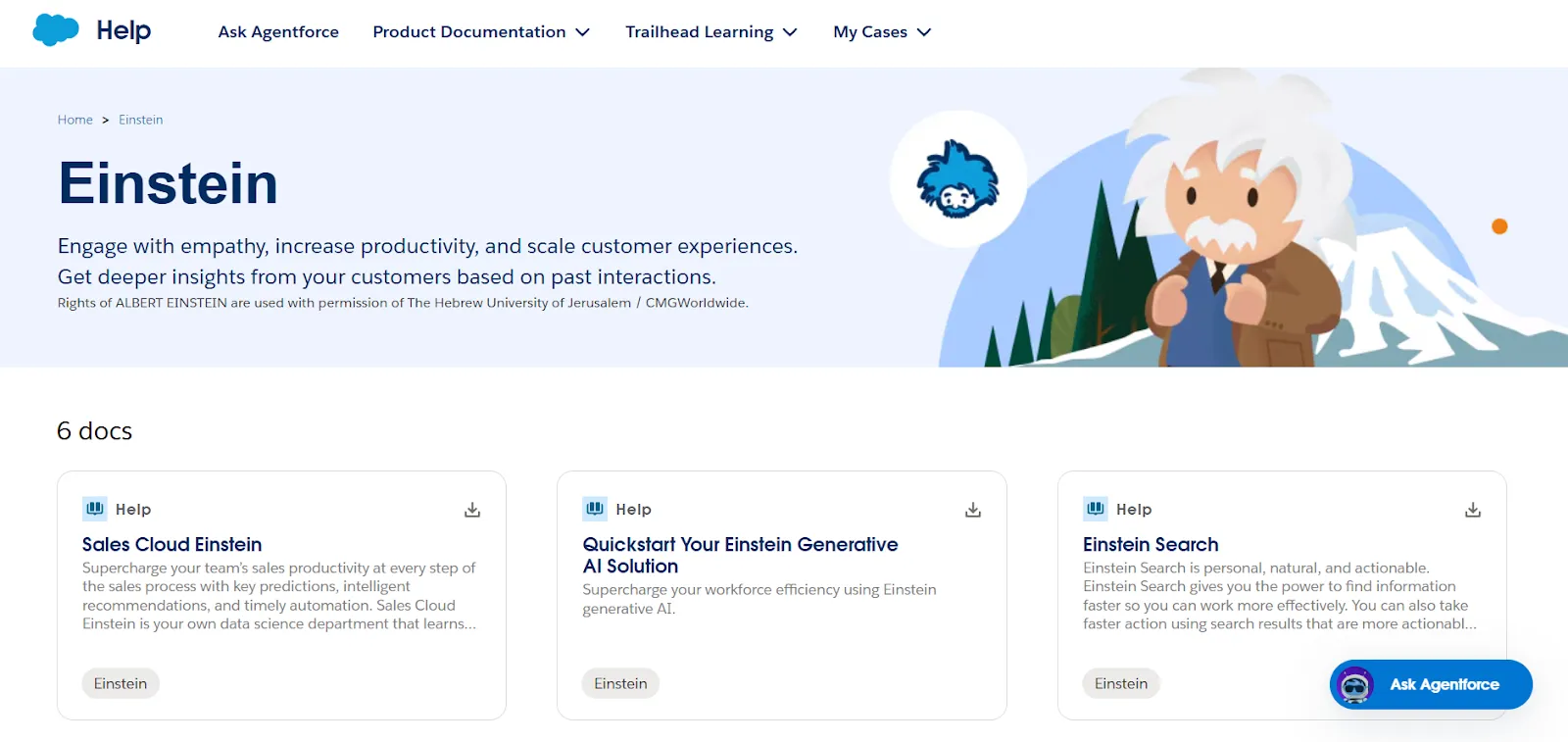The image size is (1568, 742).
Task: Click the 'Supercharge your workforce efficiency' description
Action: tap(759, 599)
